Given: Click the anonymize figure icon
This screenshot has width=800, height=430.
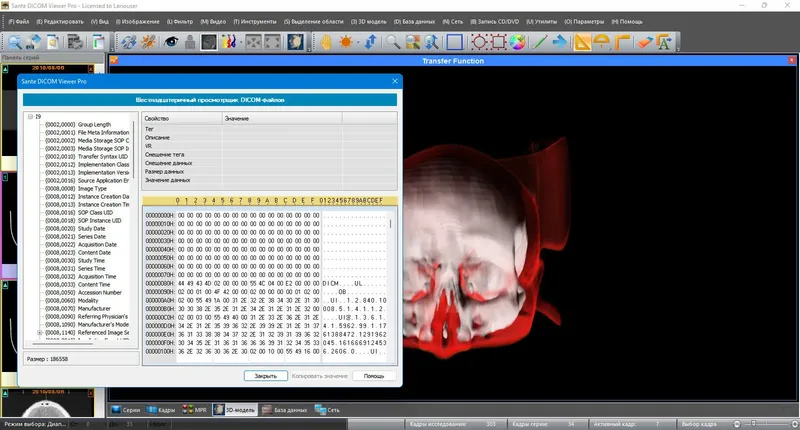Looking at the screenshot, I should (x=190, y=42).
